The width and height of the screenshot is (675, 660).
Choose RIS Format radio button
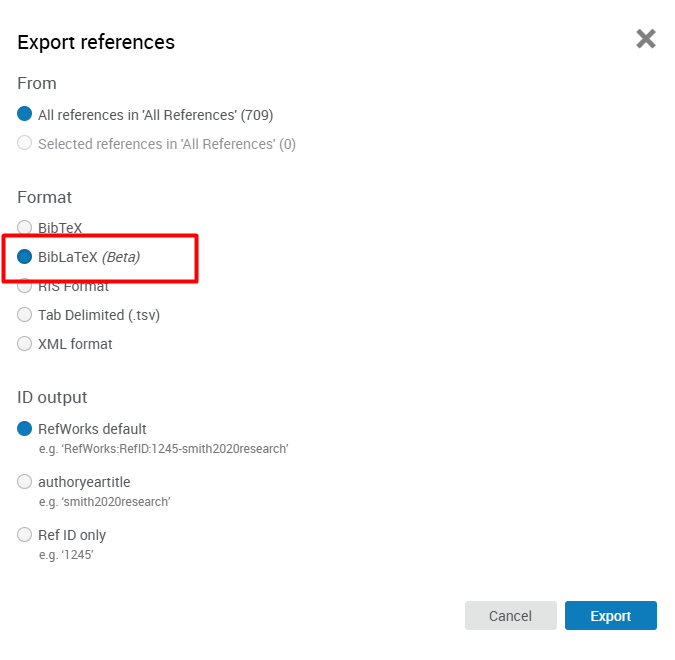coord(25,286)
